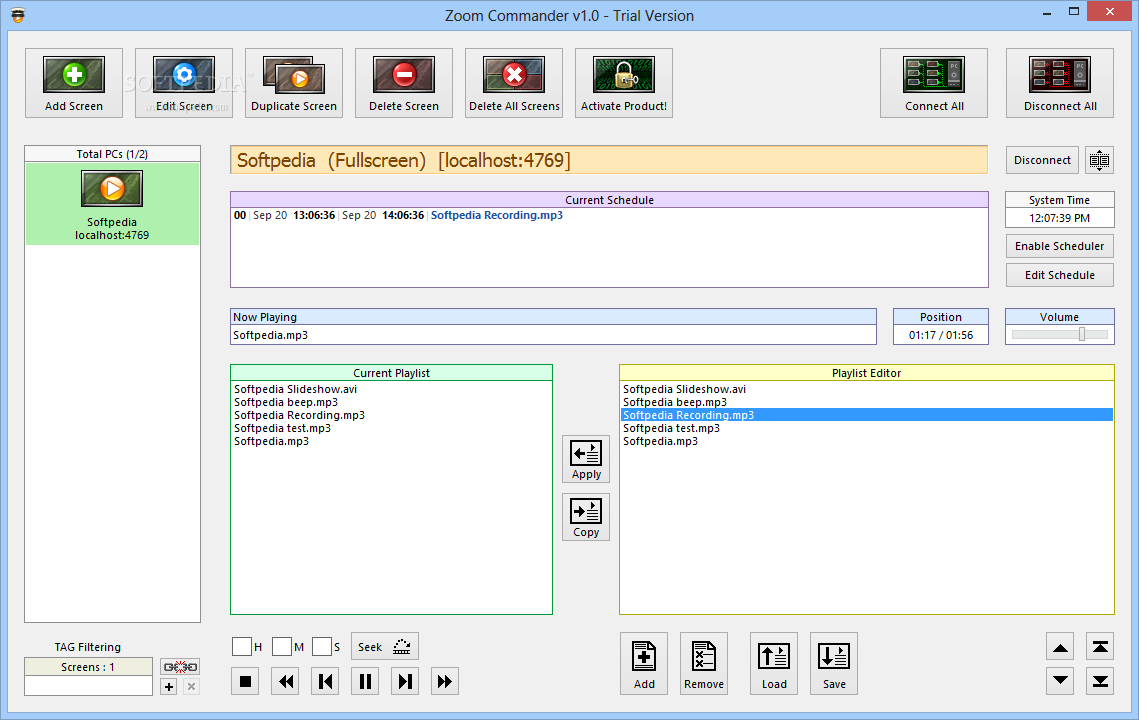The width and height of the screenshot is (1139, 720).
Task: Add a file to the playlist editor
Action: (644, 663)
